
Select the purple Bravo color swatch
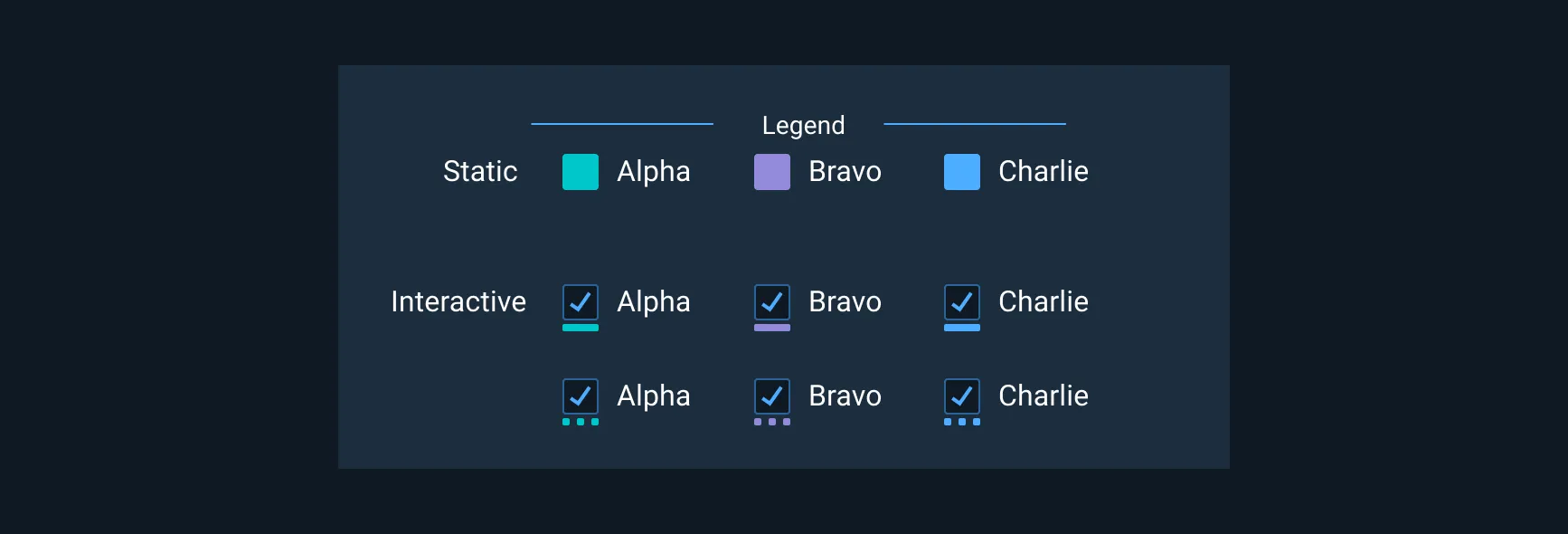[x=772, y=172]
